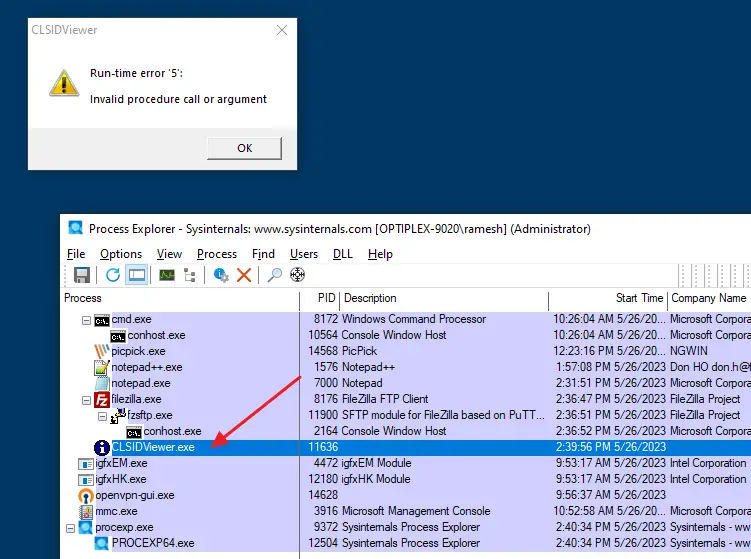Sort by the Start Time column header
The width and height of the screenshot is (751, 559).
coord(608,298)
